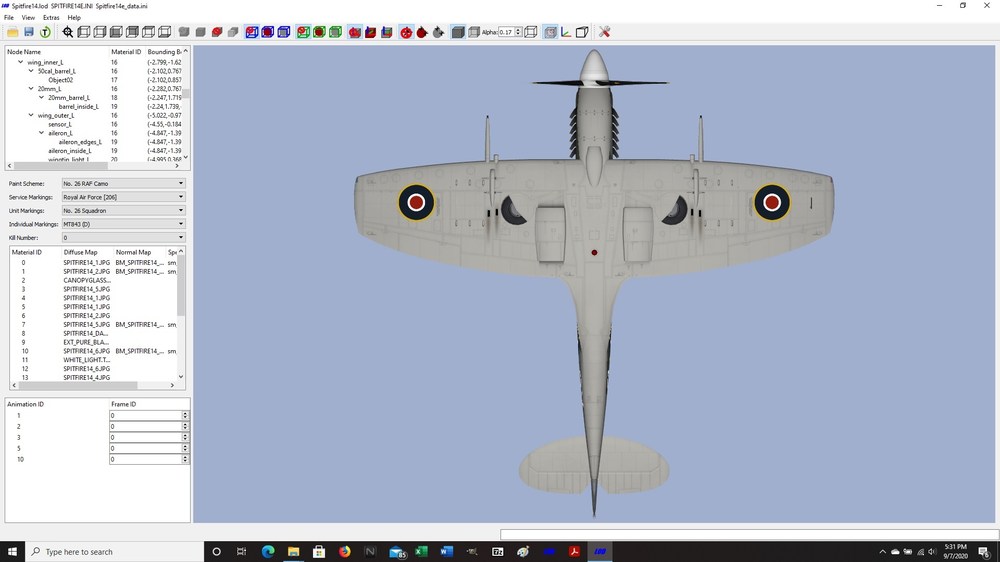The image size is (1000, 562).
Task: Click the highlighted bounding box display icon
Action: click(x=550, y=32)
